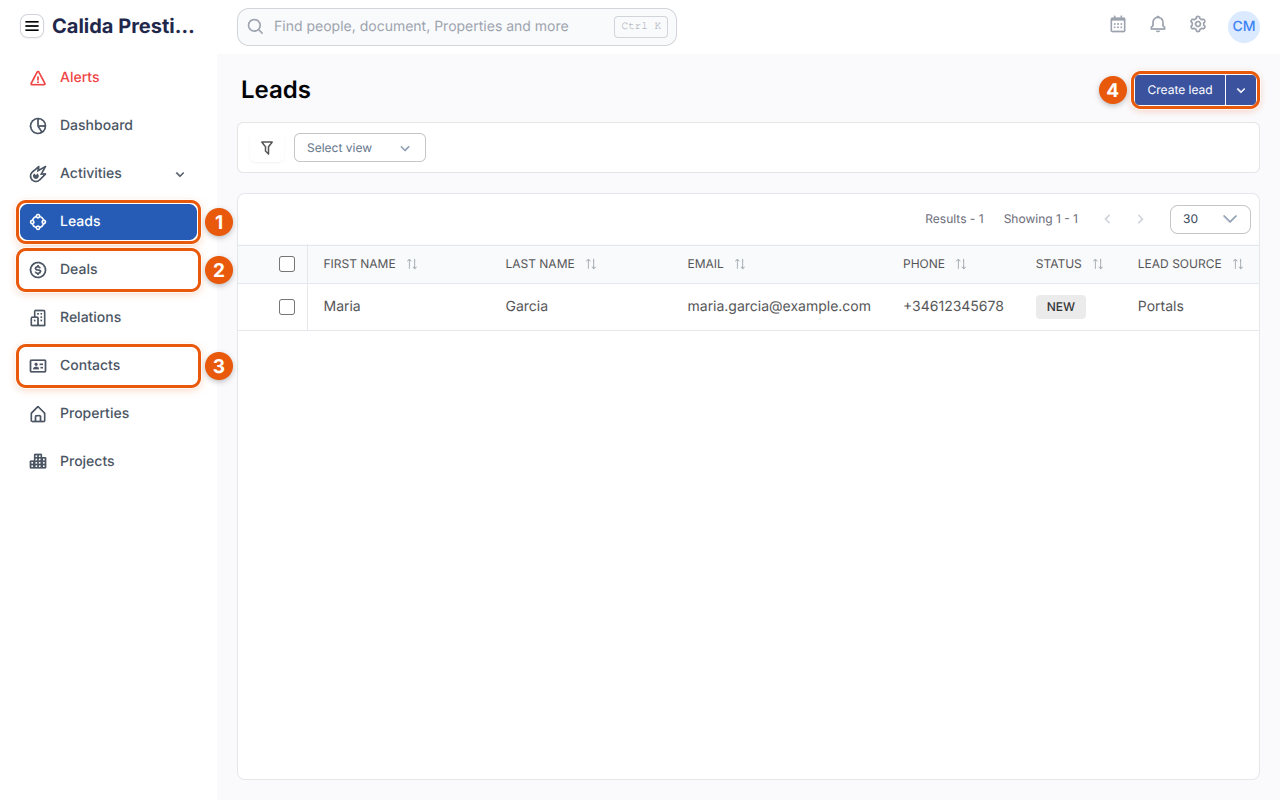Open Projects in sidebar
The height and width of the screenshot is (800, 1280).
pos(108,461)
